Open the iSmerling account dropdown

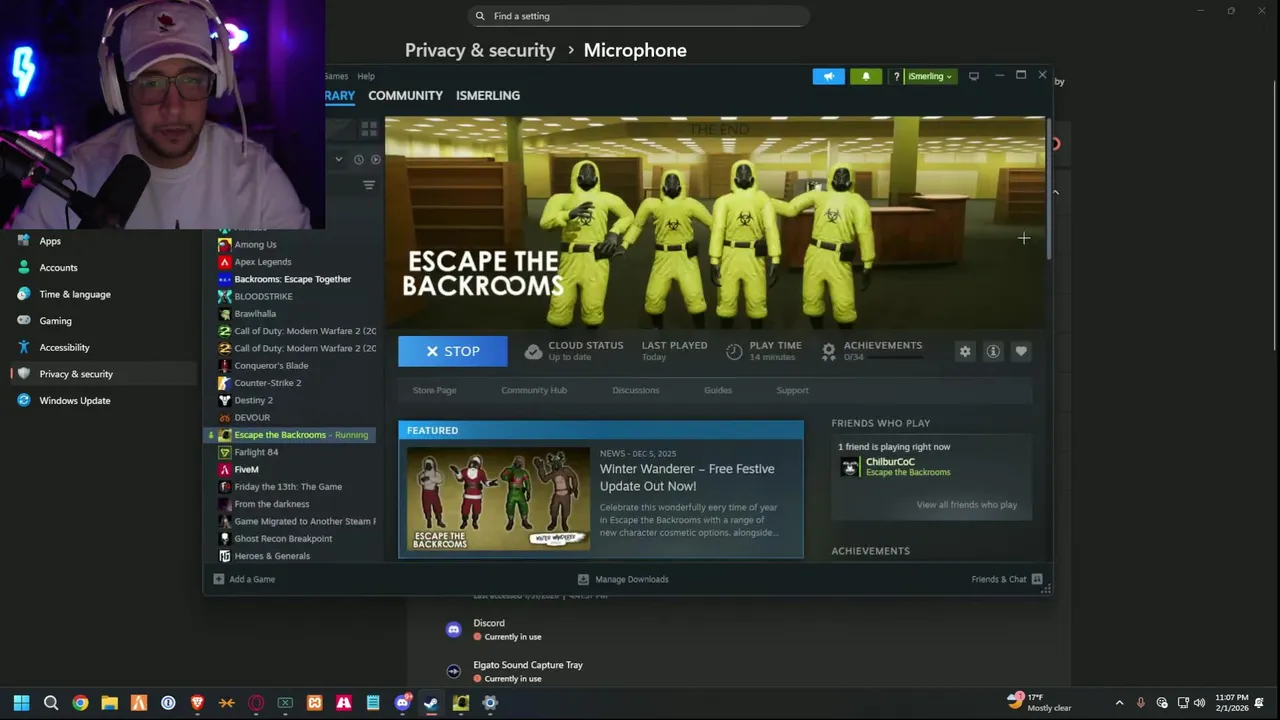930,76
